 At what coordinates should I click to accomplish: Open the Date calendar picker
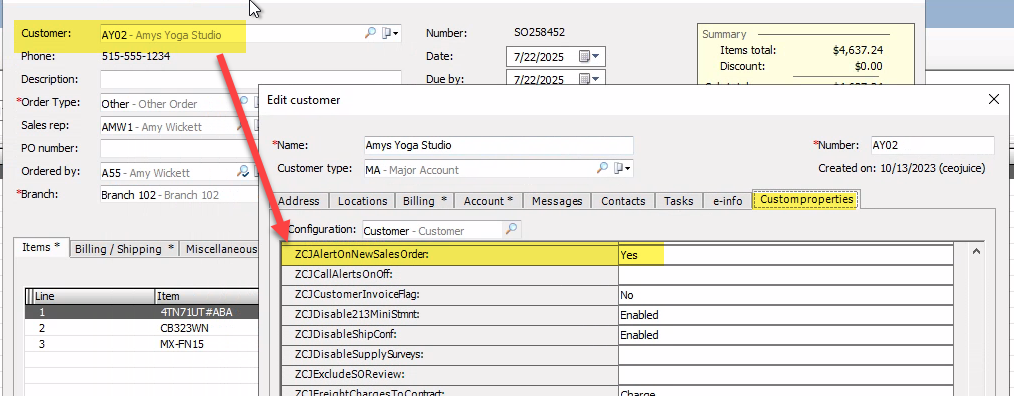click(589, 56)
